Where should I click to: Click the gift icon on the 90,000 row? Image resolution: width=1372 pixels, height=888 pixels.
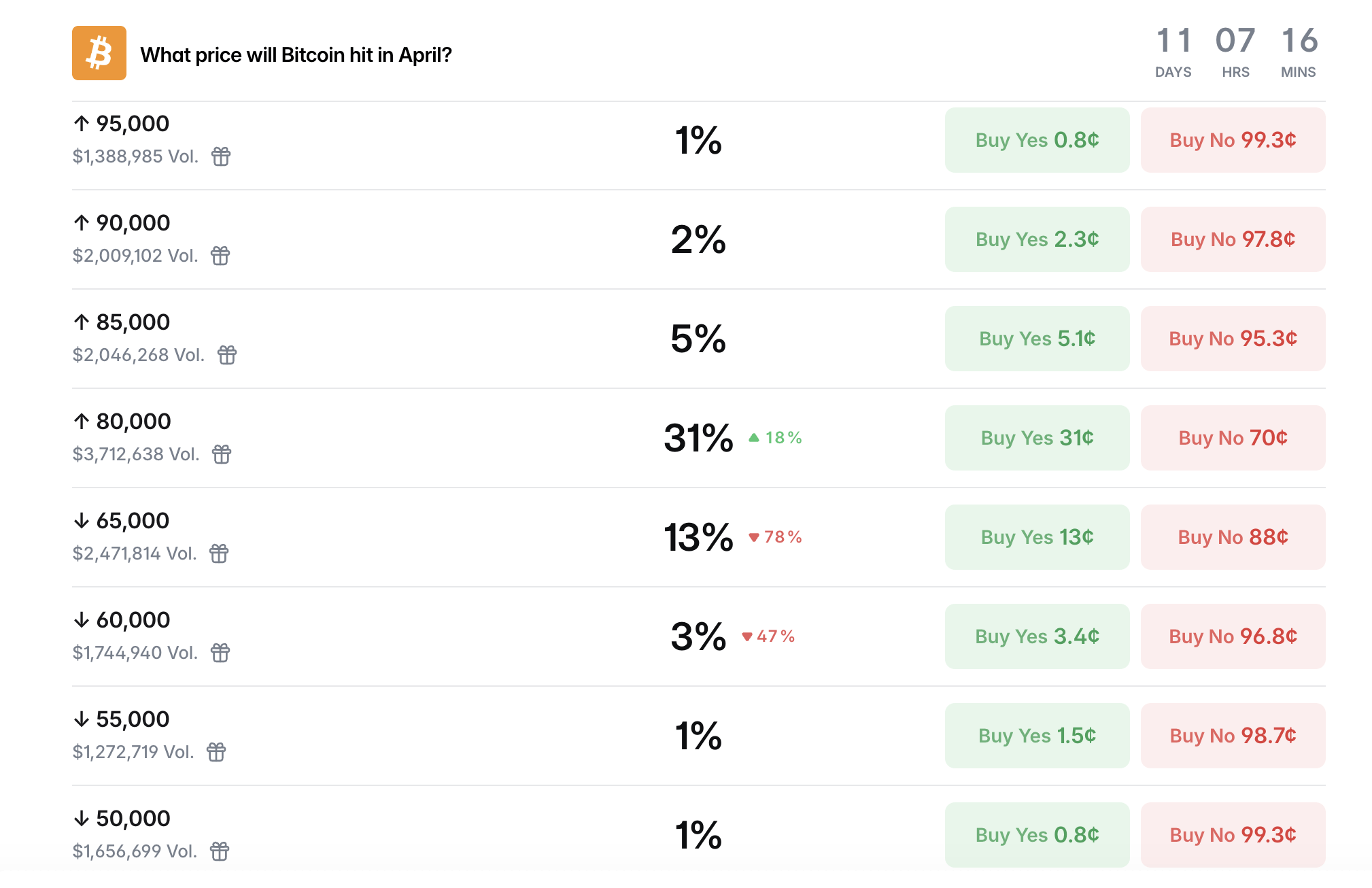pos(220,256)
